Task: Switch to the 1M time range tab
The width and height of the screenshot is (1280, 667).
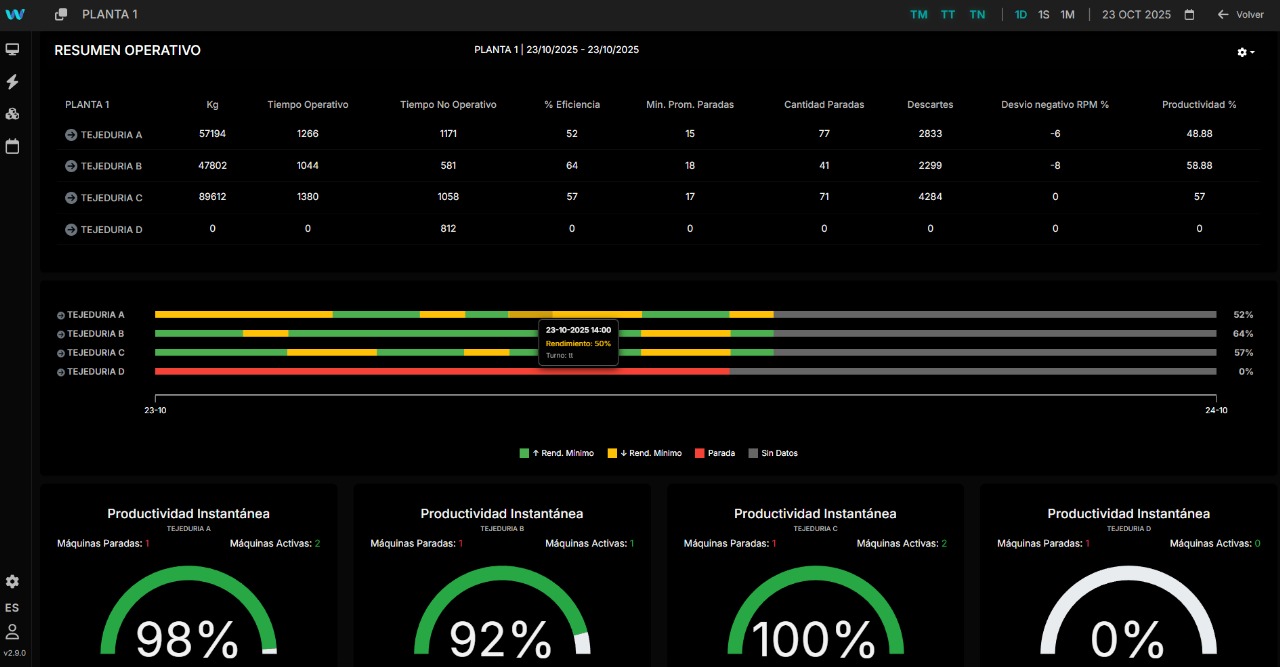Action: [x=1066, y=14]
